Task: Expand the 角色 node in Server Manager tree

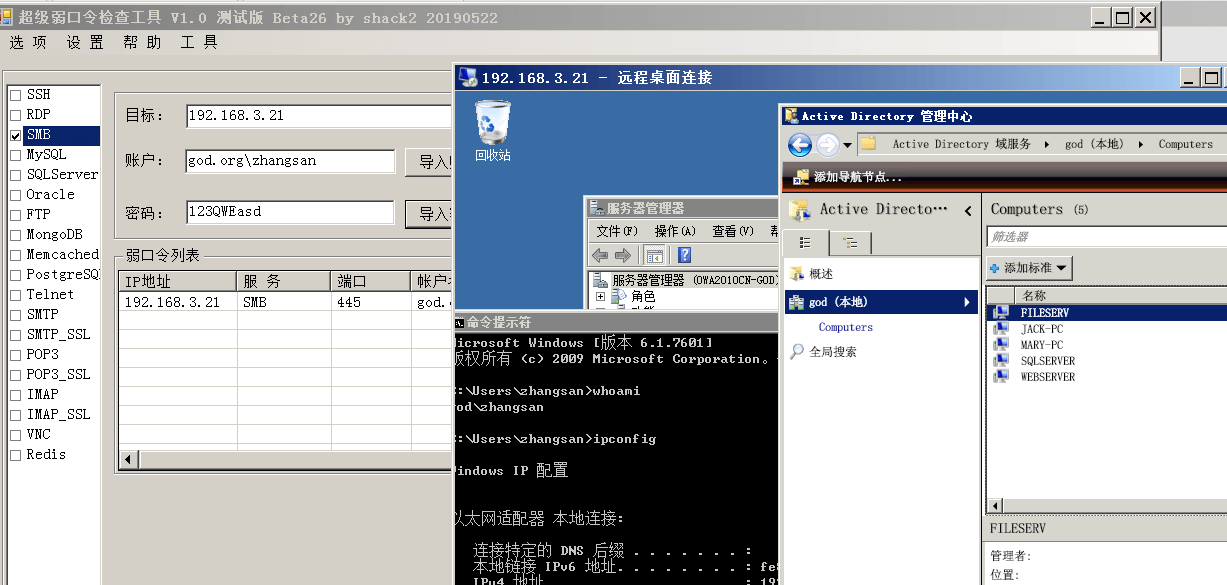Action: (x=600, y=297)
